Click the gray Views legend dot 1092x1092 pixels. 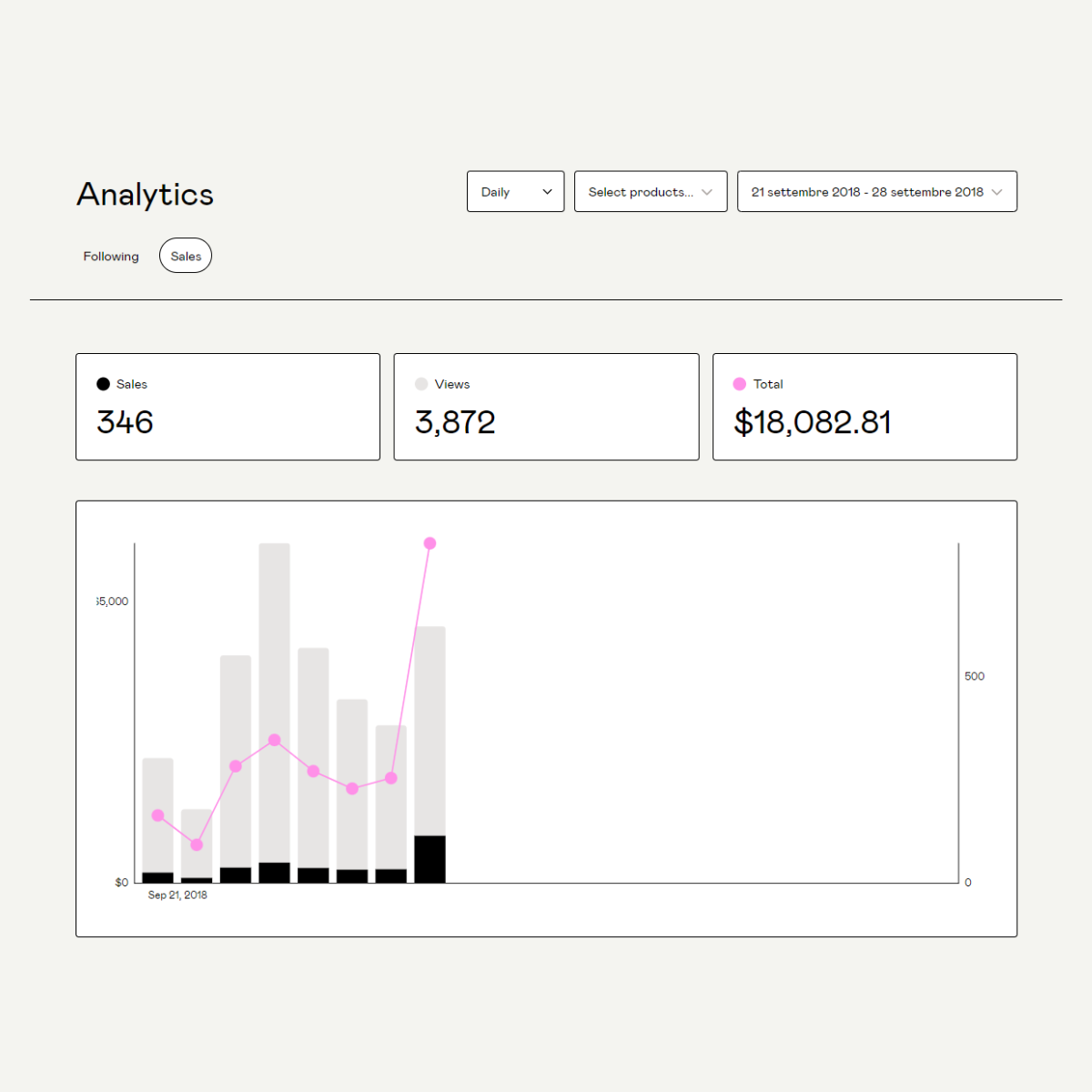coord(421,384)
